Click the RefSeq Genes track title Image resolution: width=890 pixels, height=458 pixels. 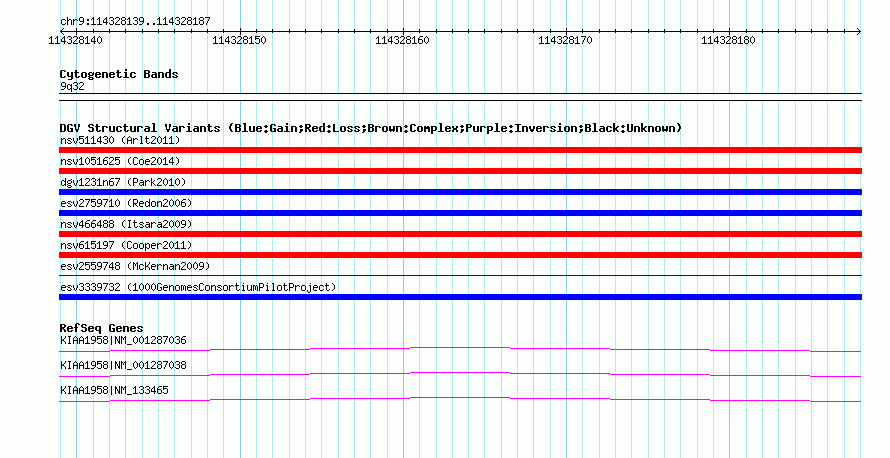pos(101,328)
